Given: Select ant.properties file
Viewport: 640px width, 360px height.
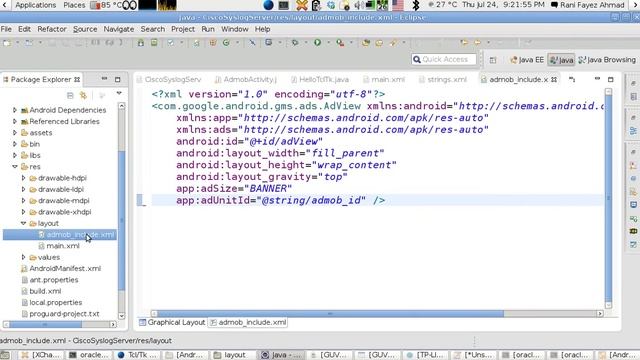Looking at the screenshot, I should click(x=49, y=280).
